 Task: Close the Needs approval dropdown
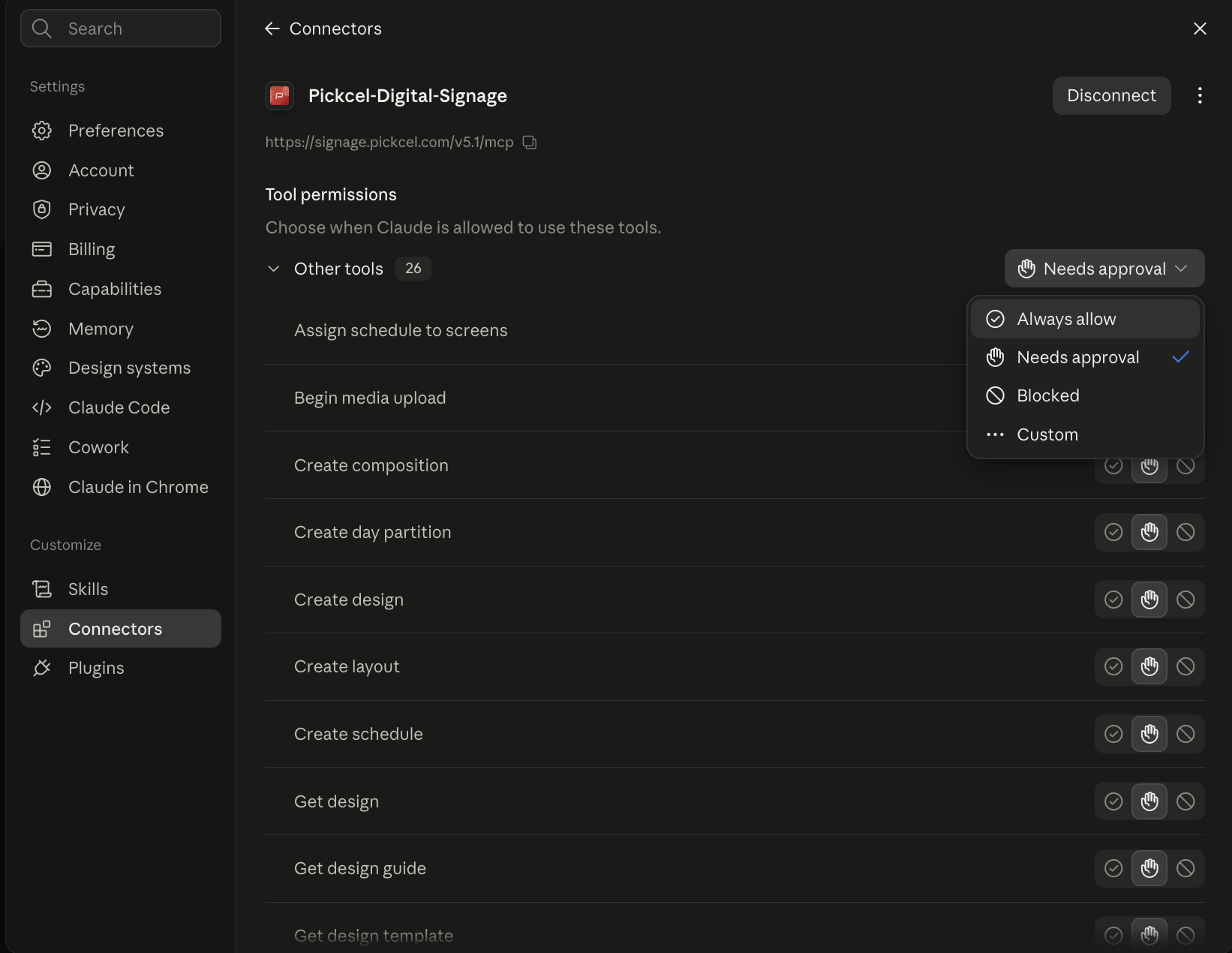click(1104, 269)
